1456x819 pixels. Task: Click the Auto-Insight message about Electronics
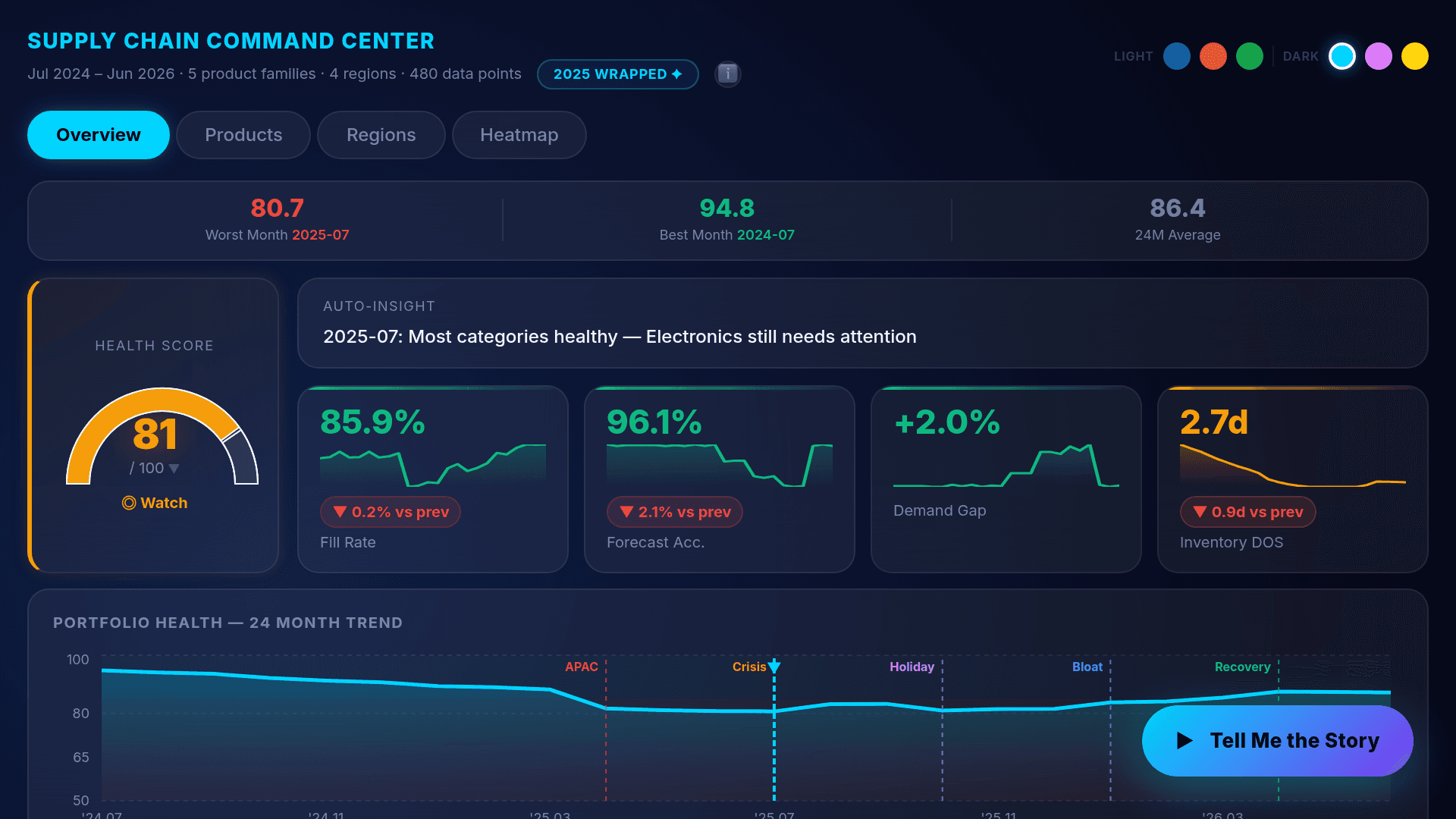(x=620, y=337)
